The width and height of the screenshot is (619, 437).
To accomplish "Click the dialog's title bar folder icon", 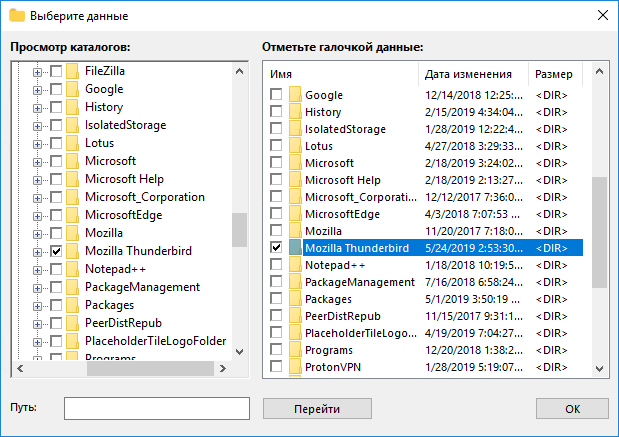I will (x=17, y=16).
